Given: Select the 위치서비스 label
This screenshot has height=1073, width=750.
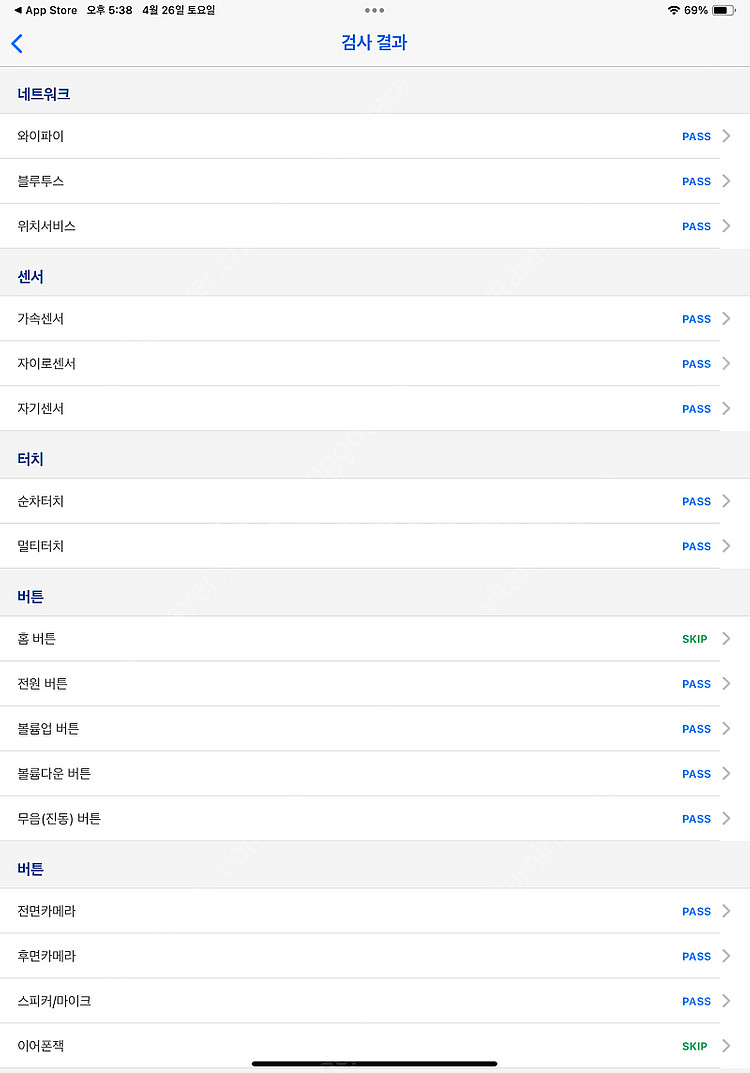Looking at the screenshot, I should (x=47, y=226).
